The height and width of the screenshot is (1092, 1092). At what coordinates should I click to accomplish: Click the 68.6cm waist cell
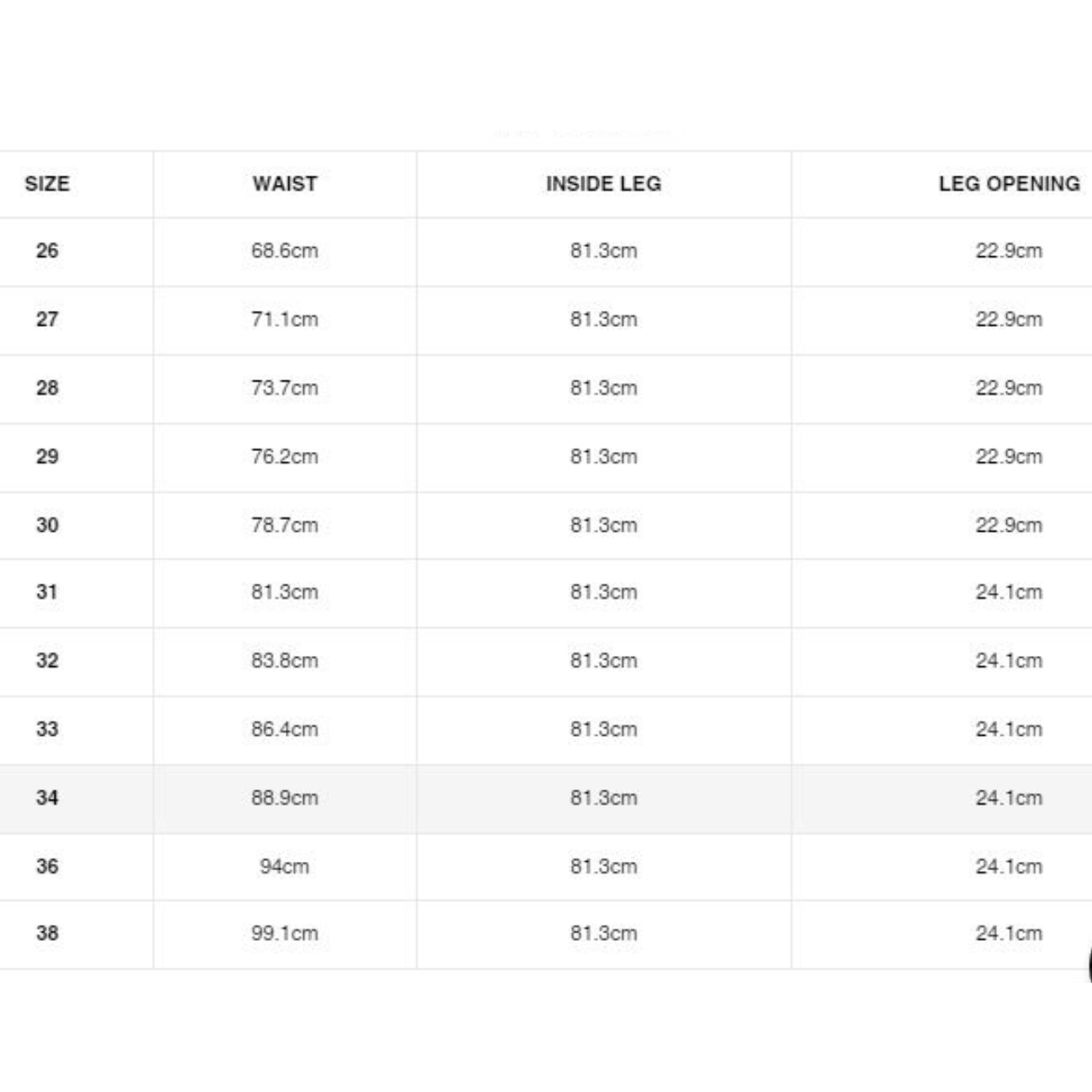pyautogui.click(x=285, y=250)
